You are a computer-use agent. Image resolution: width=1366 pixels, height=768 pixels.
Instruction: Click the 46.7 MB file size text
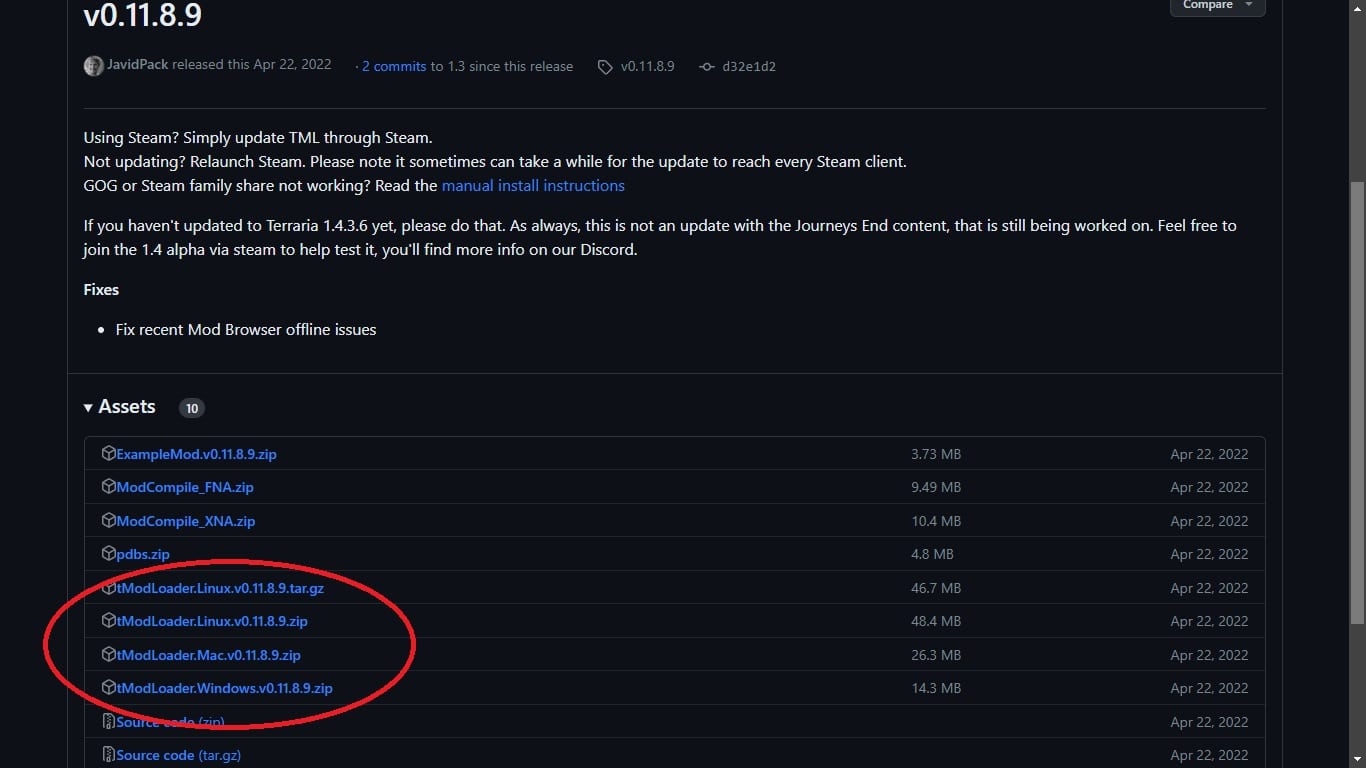point(936,588)
